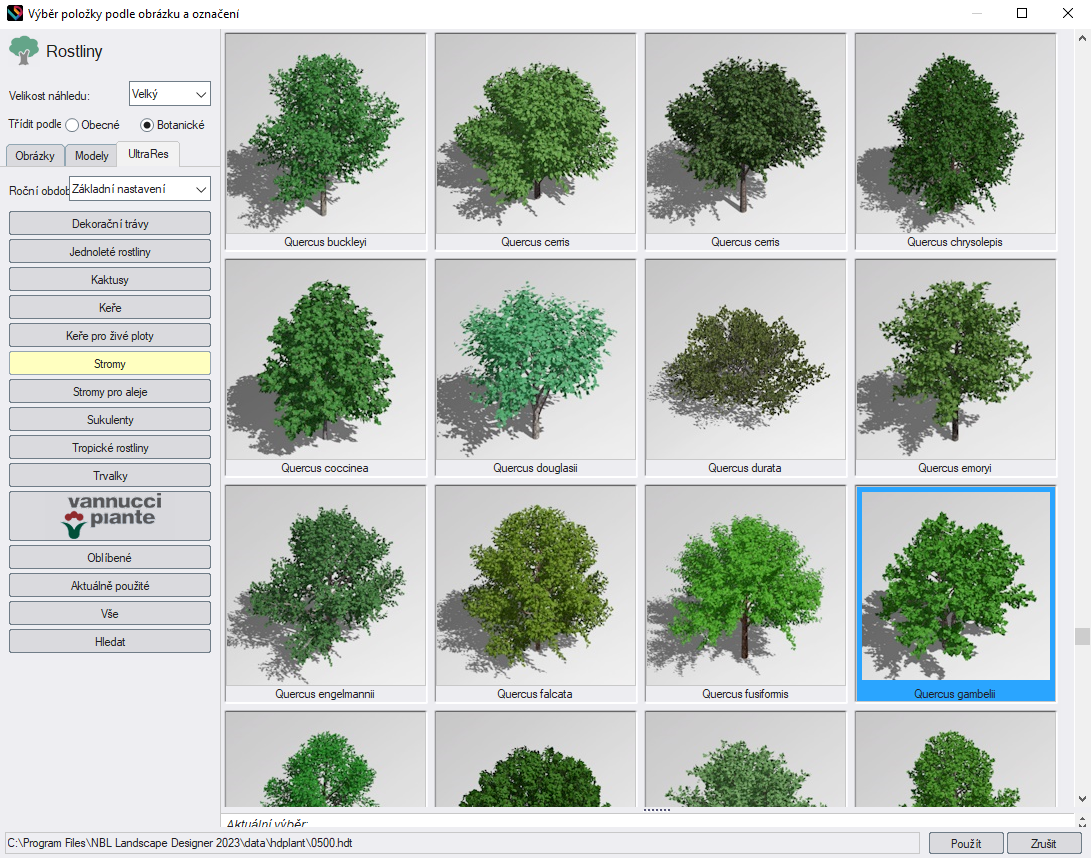Pick the Quercus falcata tree
Screen dimensions: 1091x858
click(536, 594)
